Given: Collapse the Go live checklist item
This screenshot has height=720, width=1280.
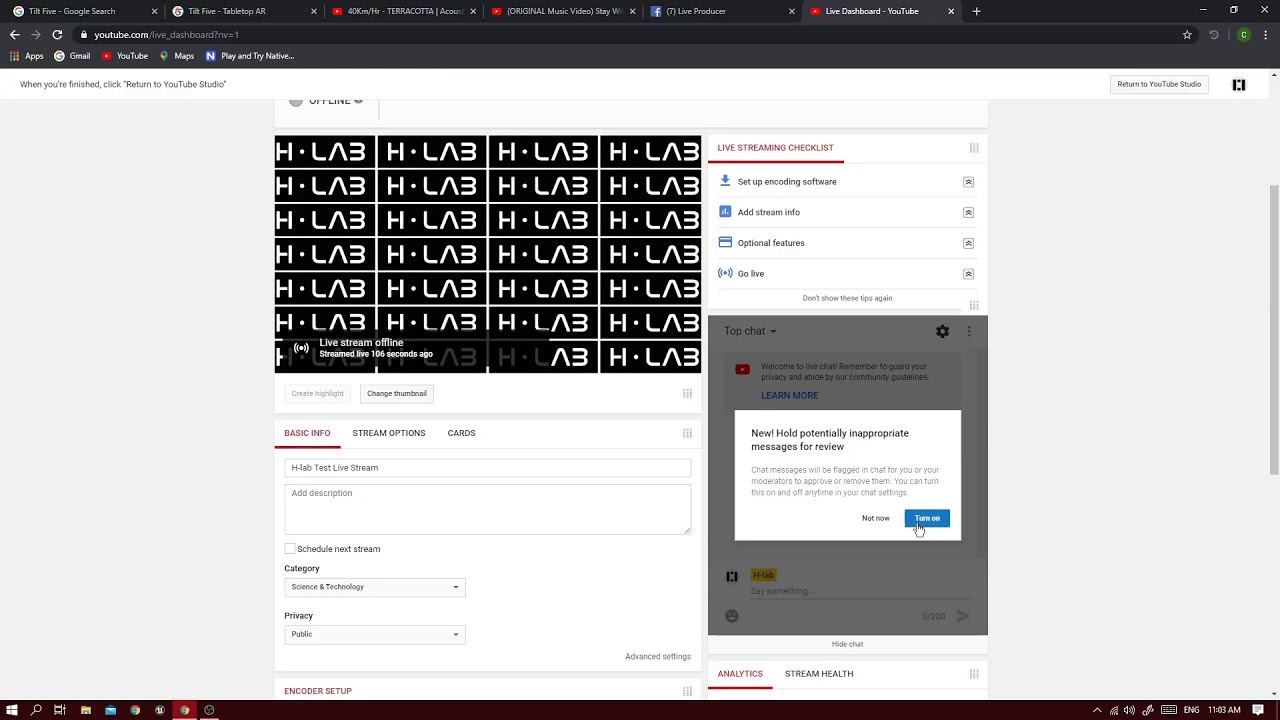Looking at the screenshot, I should point(968,273).
